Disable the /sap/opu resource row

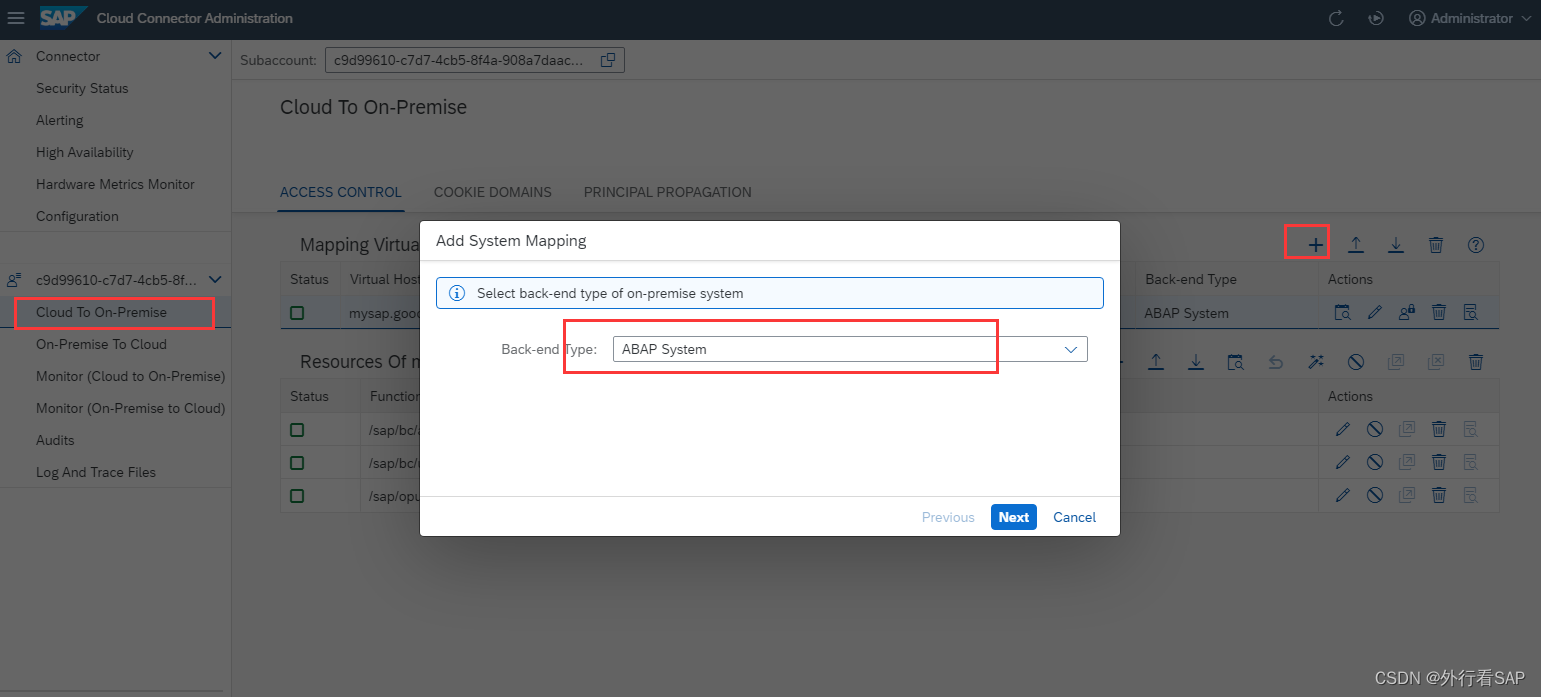tap(1375, 495)
